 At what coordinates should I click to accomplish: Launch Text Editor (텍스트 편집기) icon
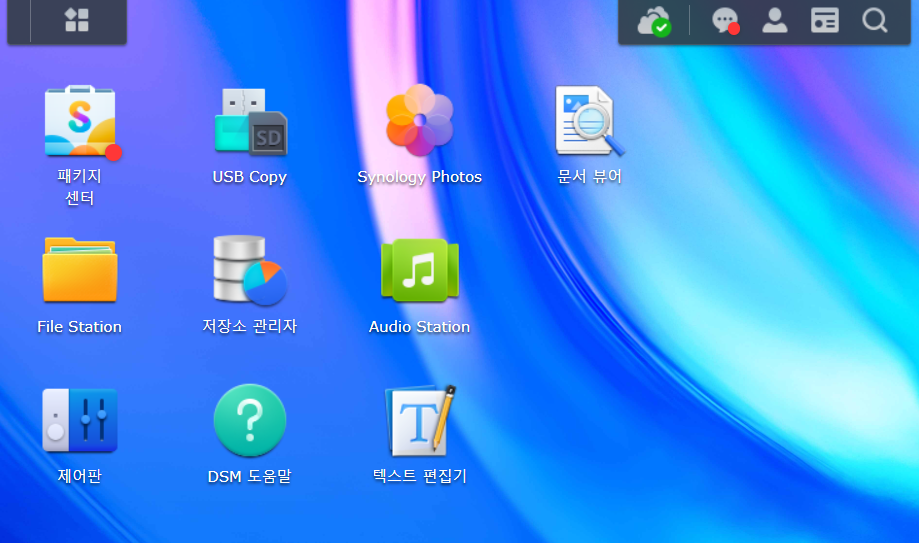pos(420,420)
